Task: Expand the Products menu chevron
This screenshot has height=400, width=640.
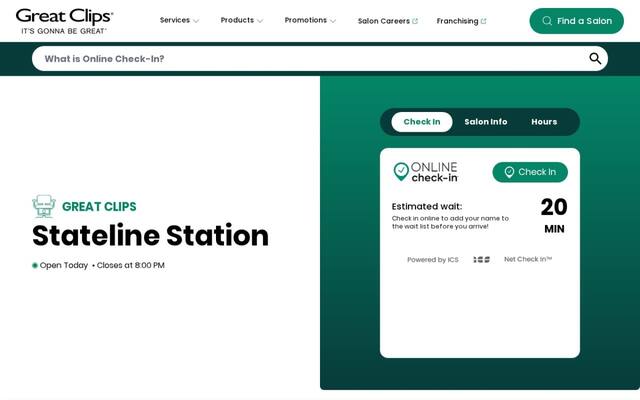Action: click(x=260, y=21)
